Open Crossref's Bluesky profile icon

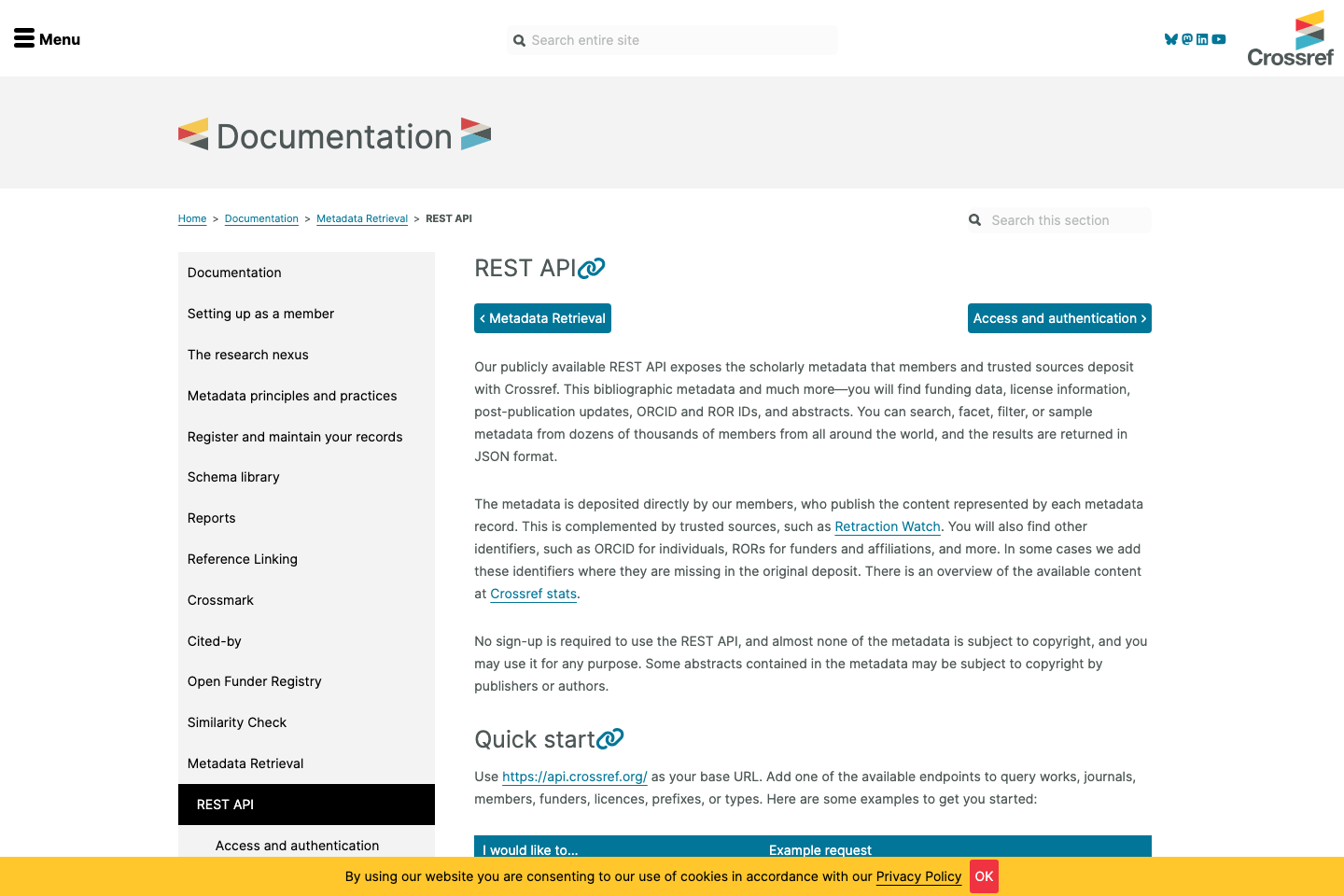pos(1170,39)
